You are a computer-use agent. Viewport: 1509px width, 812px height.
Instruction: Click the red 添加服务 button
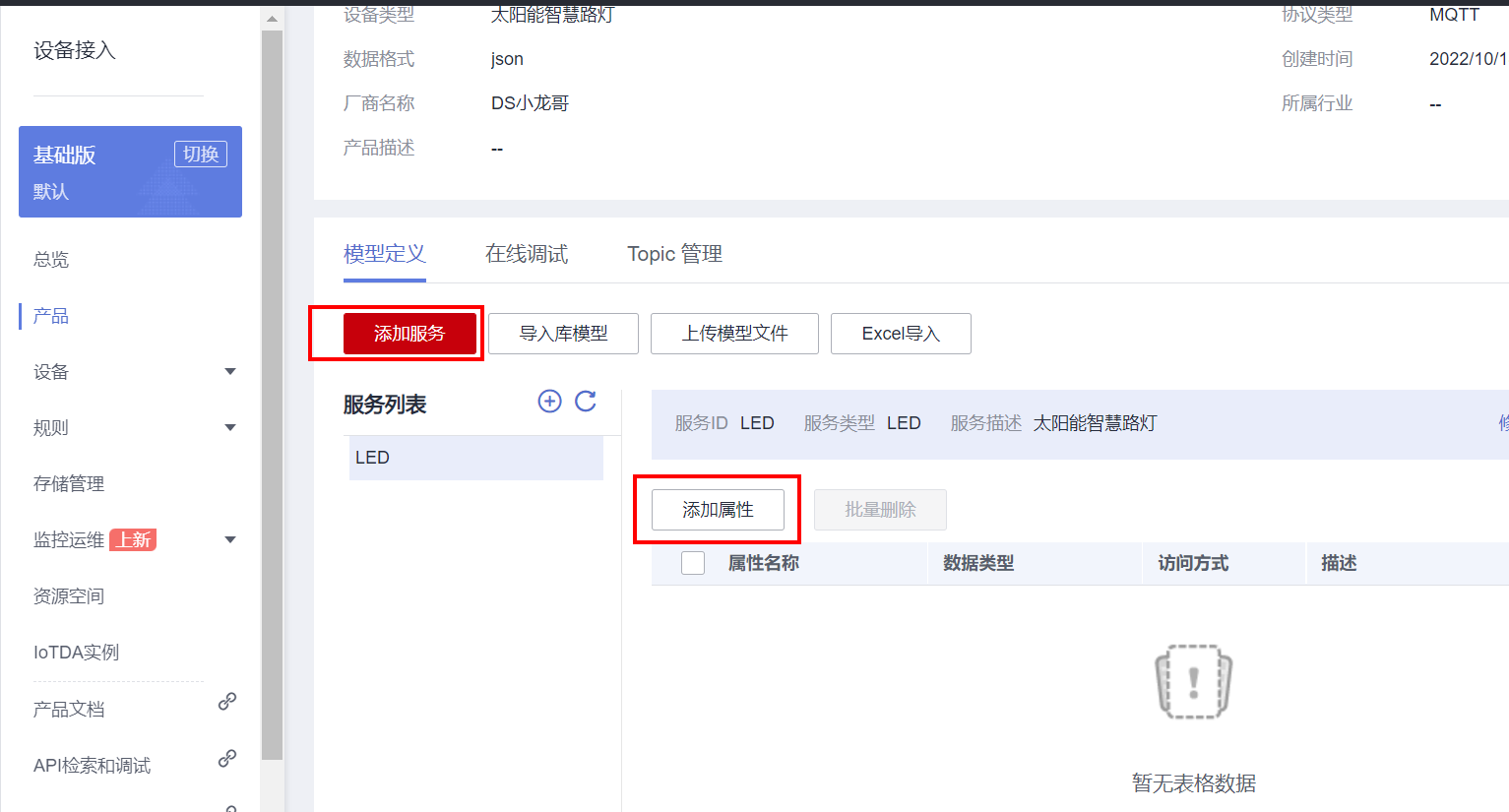tap(409, 334)
